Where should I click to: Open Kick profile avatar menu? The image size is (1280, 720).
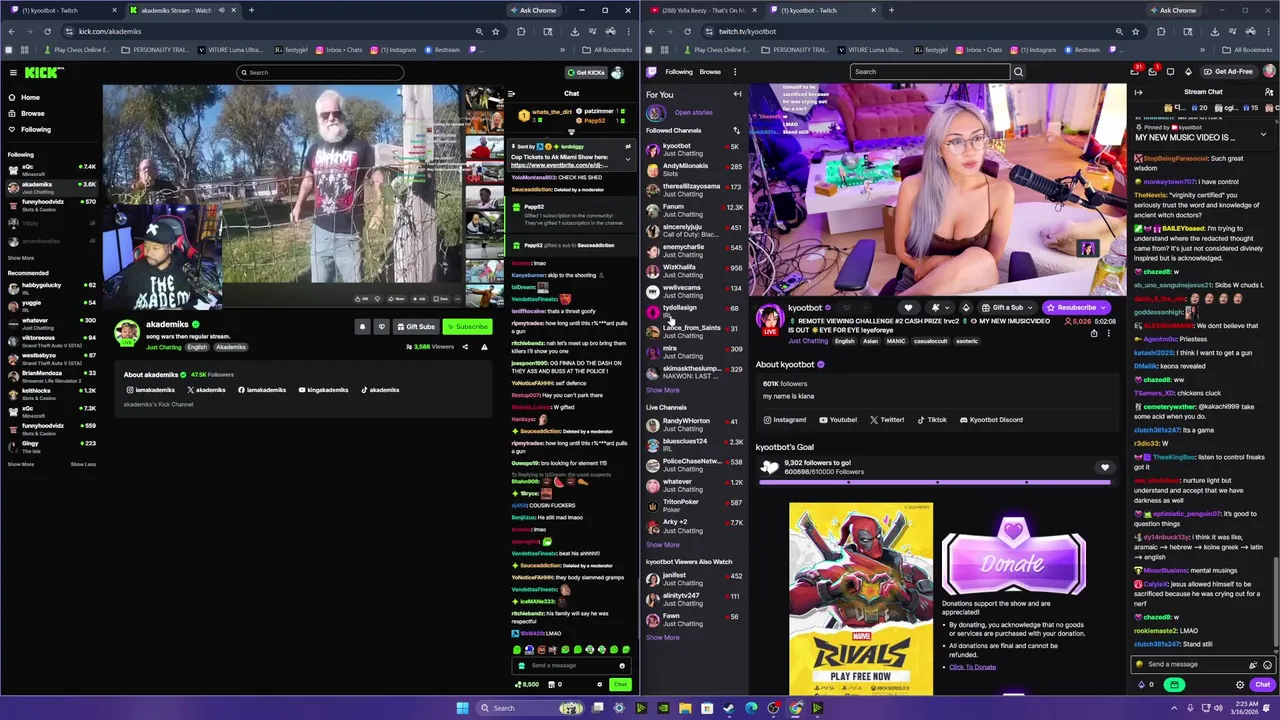[x=617, y=72]
